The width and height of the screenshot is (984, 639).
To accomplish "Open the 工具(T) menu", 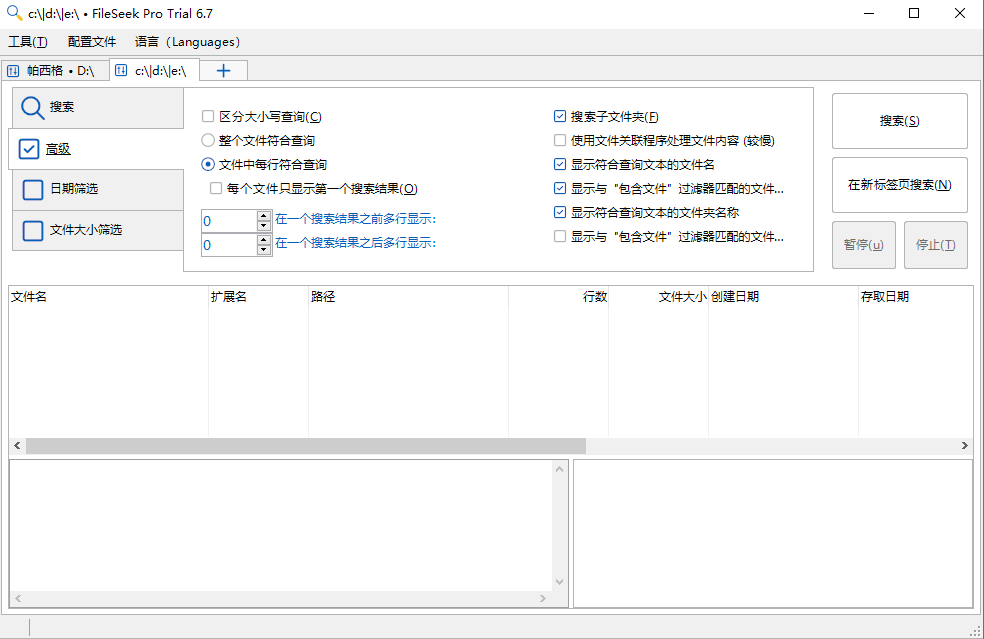I will click(28, 42).
